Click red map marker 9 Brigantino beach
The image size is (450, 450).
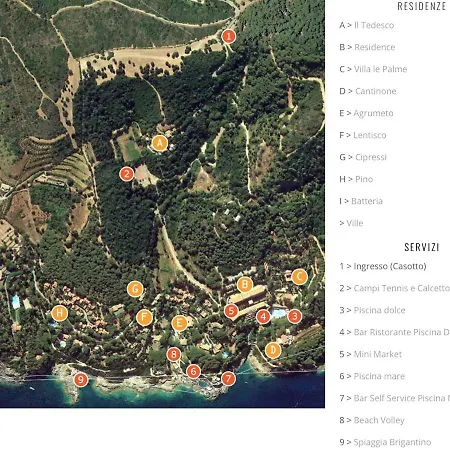pyautogui.click(x=81, y=379)
